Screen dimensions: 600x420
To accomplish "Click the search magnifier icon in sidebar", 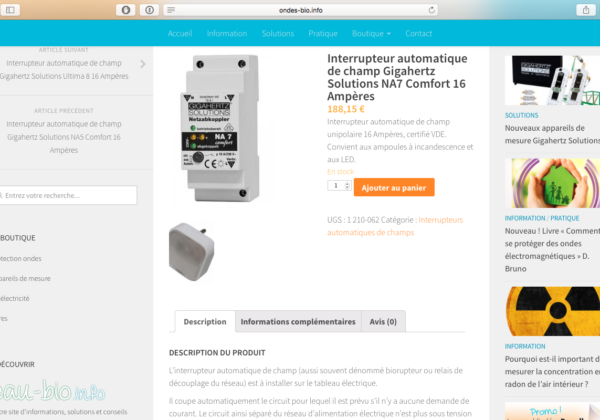I will pyautogui.click(x=1, y=195).
